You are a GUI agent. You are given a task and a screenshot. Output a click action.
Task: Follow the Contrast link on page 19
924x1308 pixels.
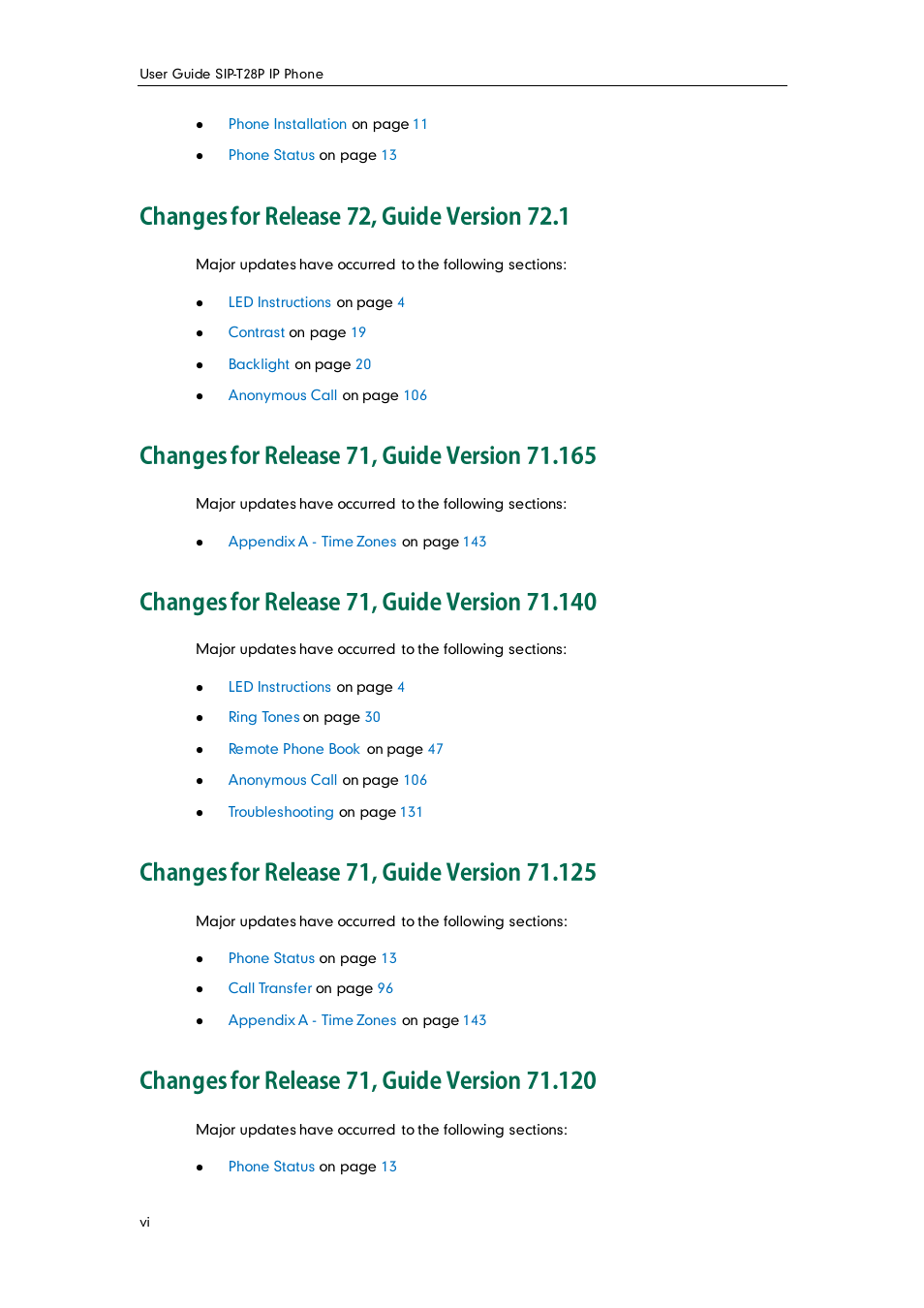tap(256, 332)
